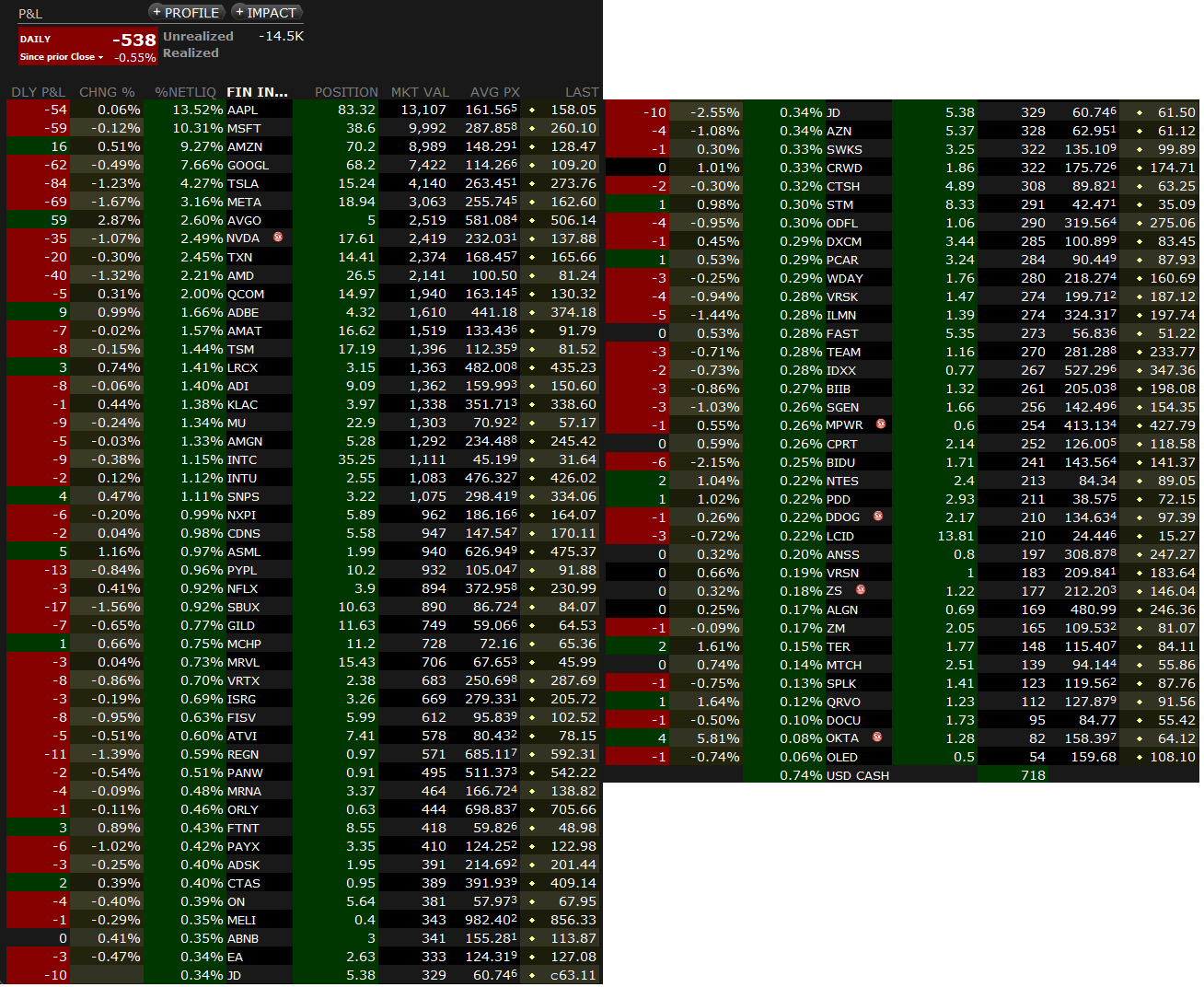Select the TSLA ticker
This screenshot has height=987, width=1204.
[x=243, y=183]
